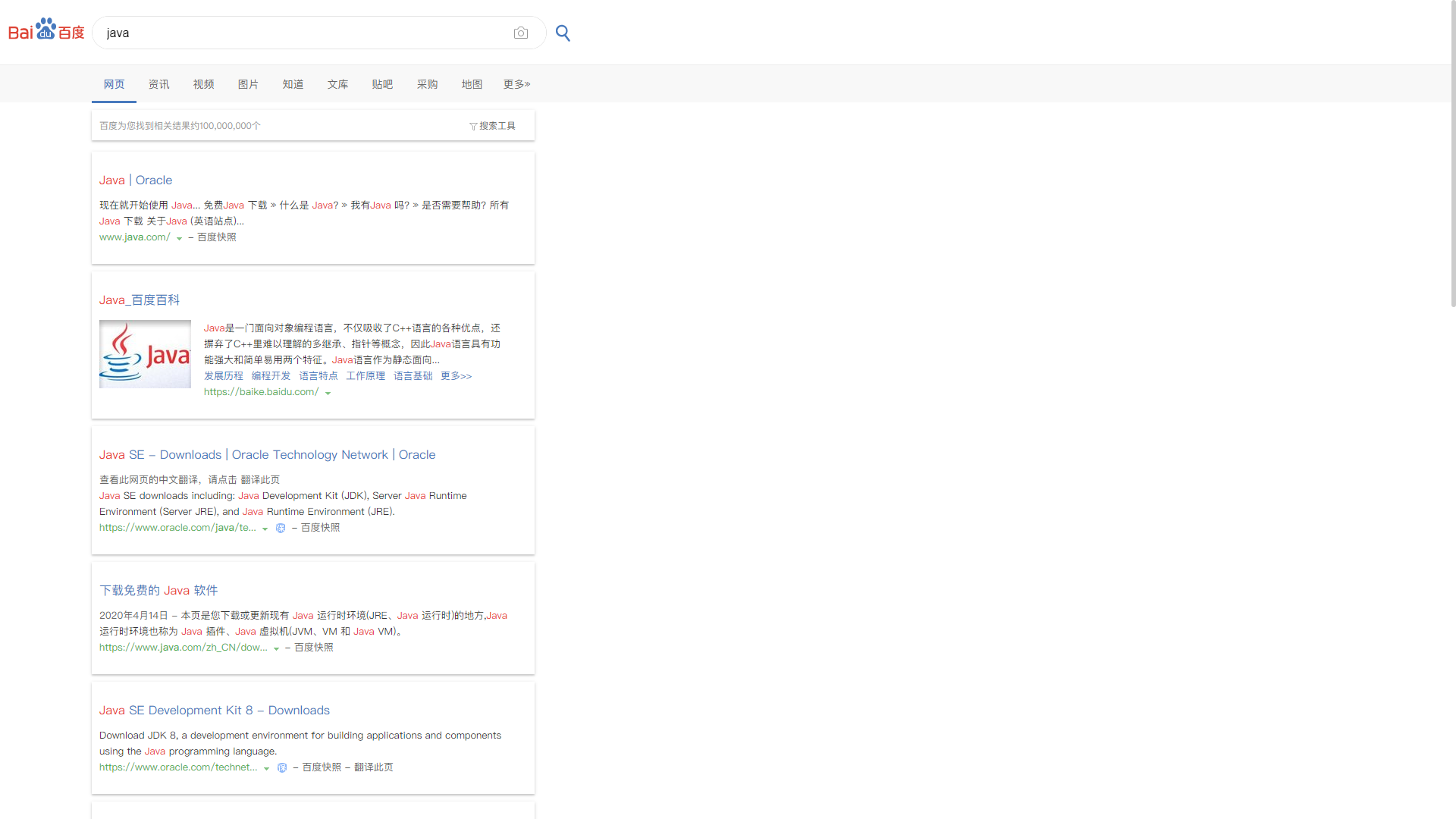
Task: Click the https://www.java.com/zh_CN/dow... URL
Action: [184, 648]
